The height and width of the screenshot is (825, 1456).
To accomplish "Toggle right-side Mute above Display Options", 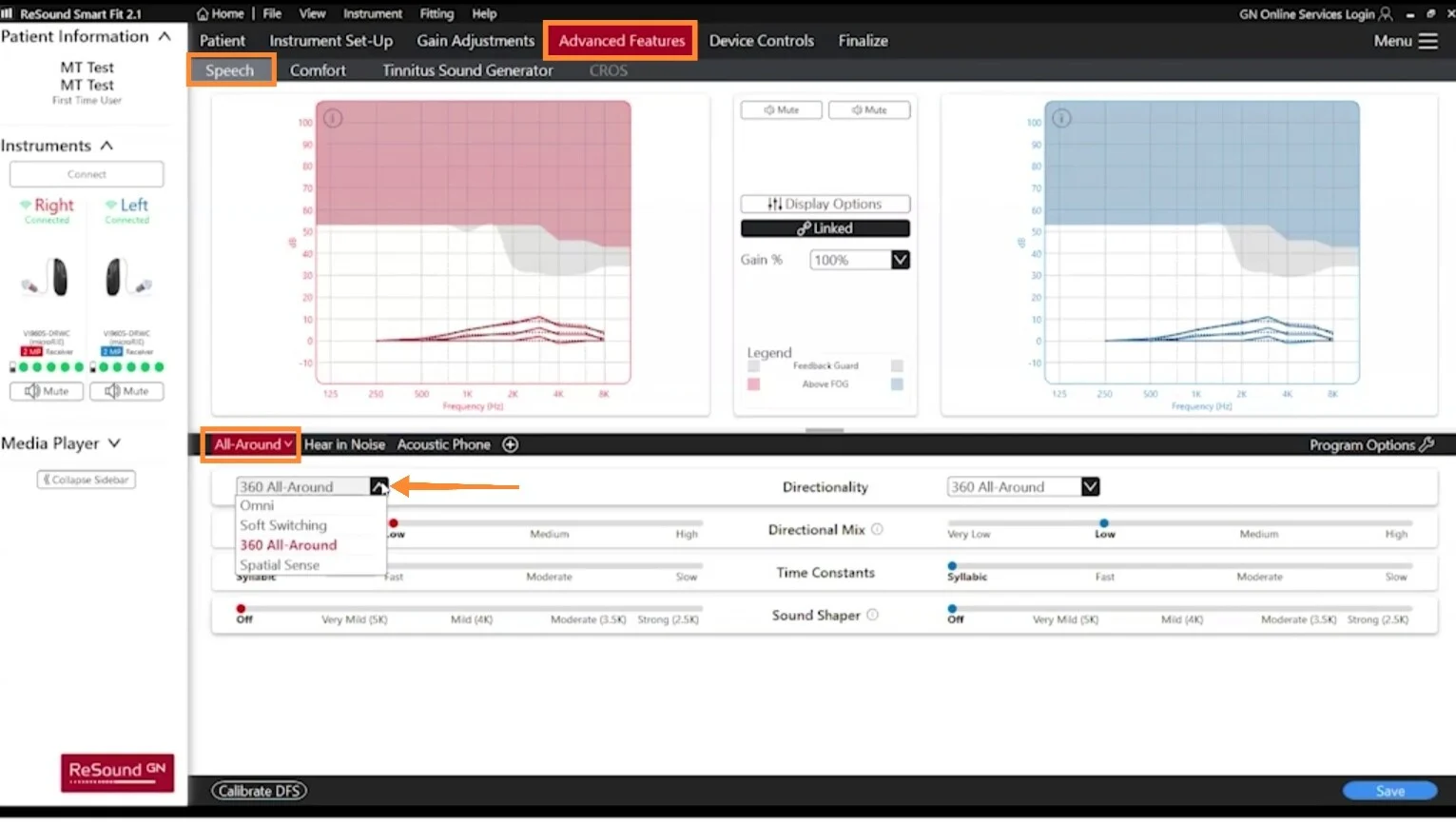I will [781, 110].
